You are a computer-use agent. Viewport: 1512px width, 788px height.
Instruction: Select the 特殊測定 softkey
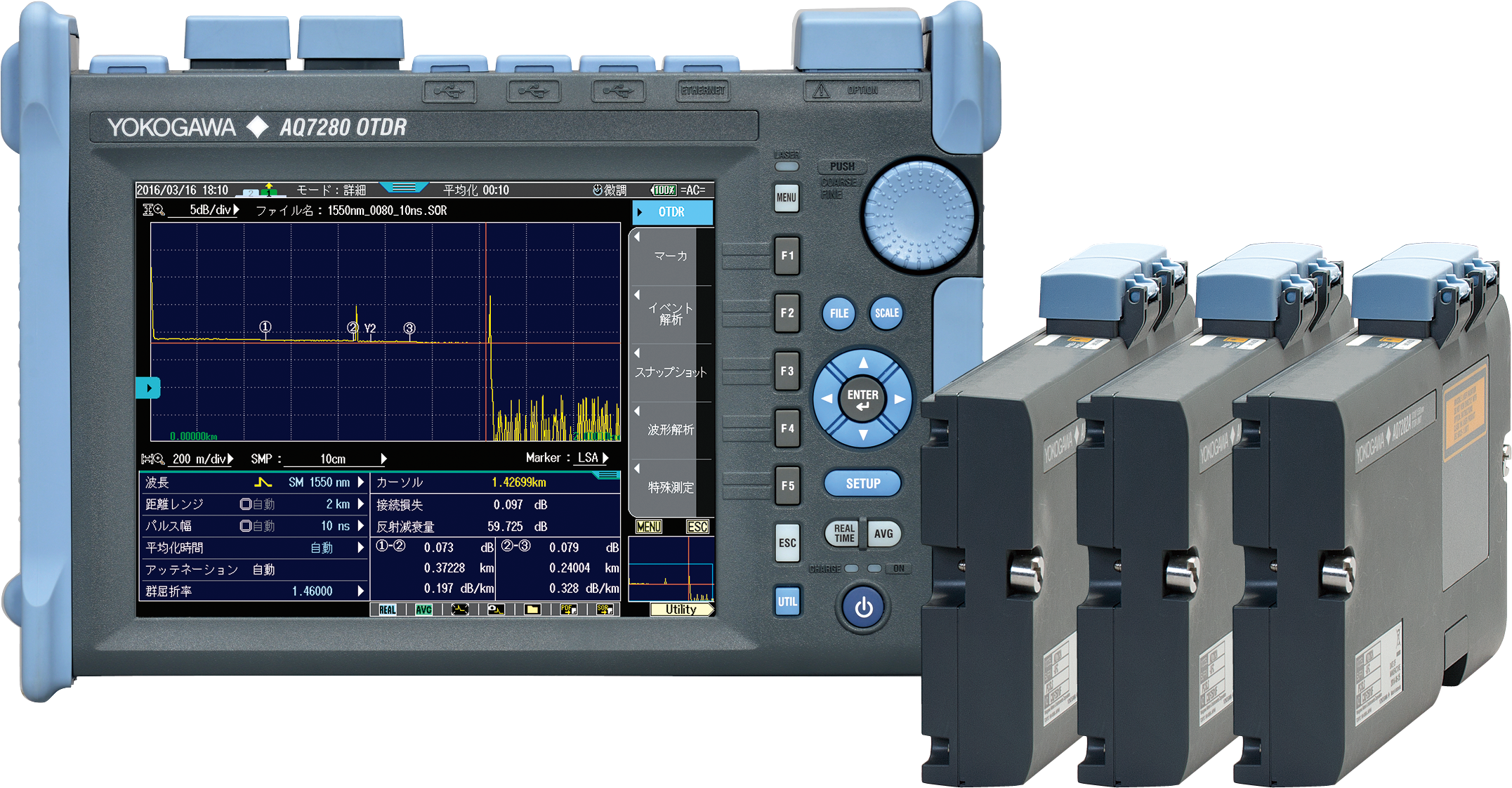671,487
